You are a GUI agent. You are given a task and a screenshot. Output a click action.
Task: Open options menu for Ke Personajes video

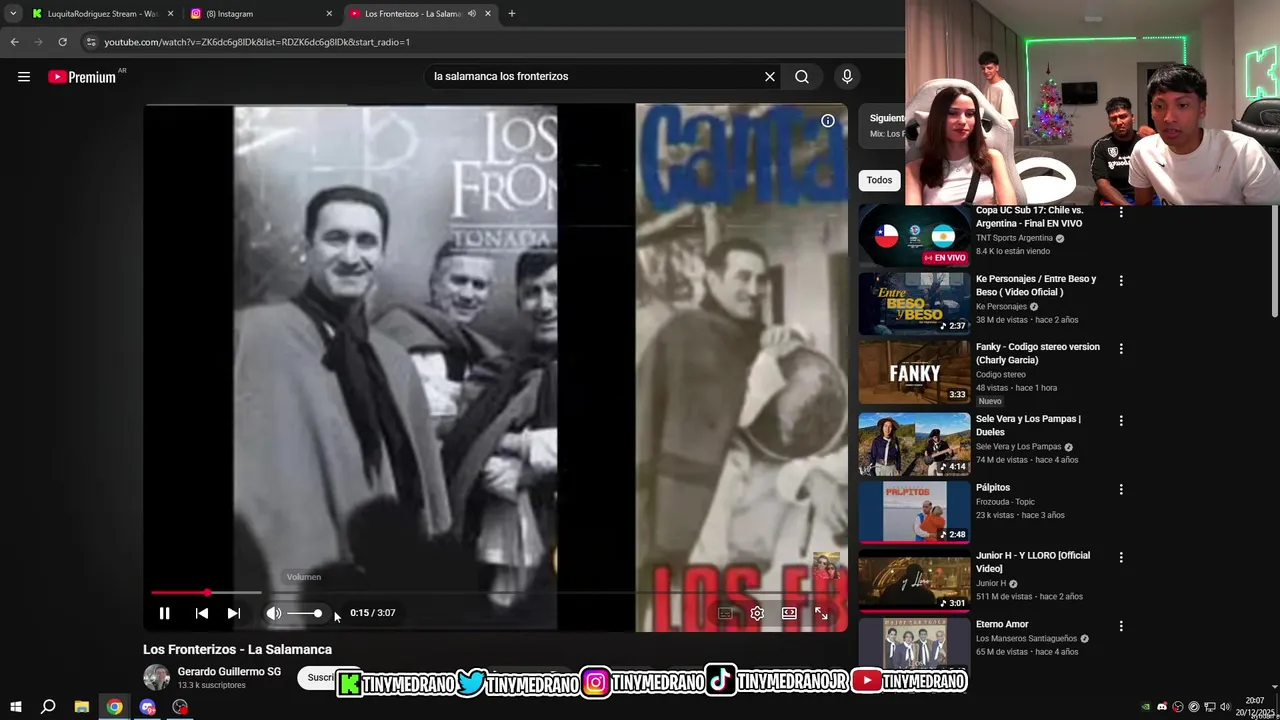pyautogui.click(x=1121, y=281)
